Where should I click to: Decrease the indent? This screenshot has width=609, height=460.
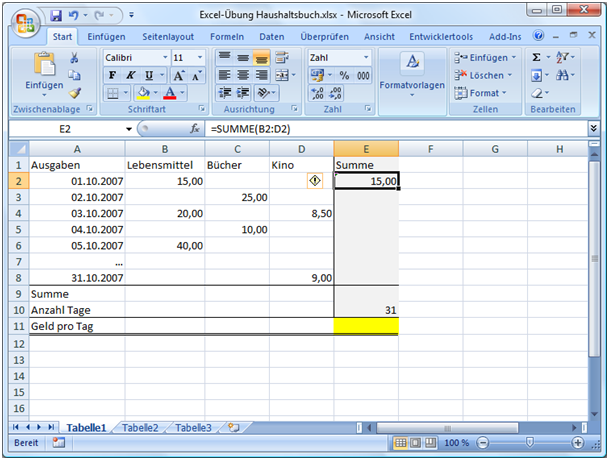click(225, 93)
